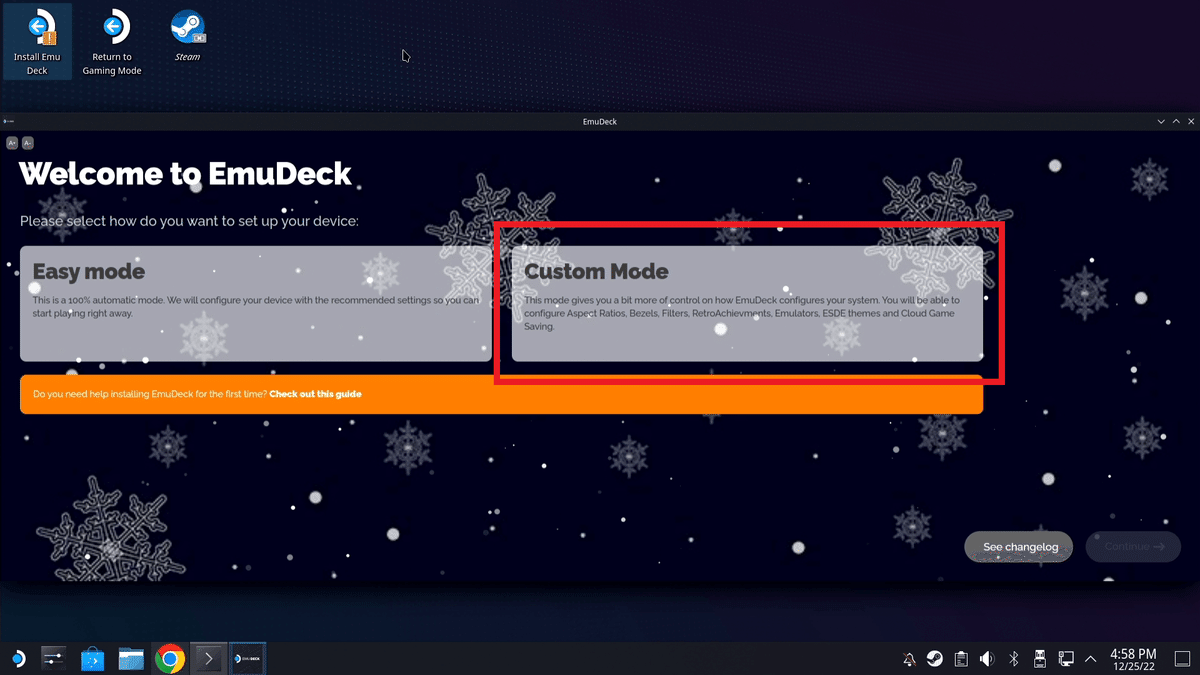Open the Bluetooth tray icon
Viewport: 1200px width, 675px height.
coord(1013,659)
